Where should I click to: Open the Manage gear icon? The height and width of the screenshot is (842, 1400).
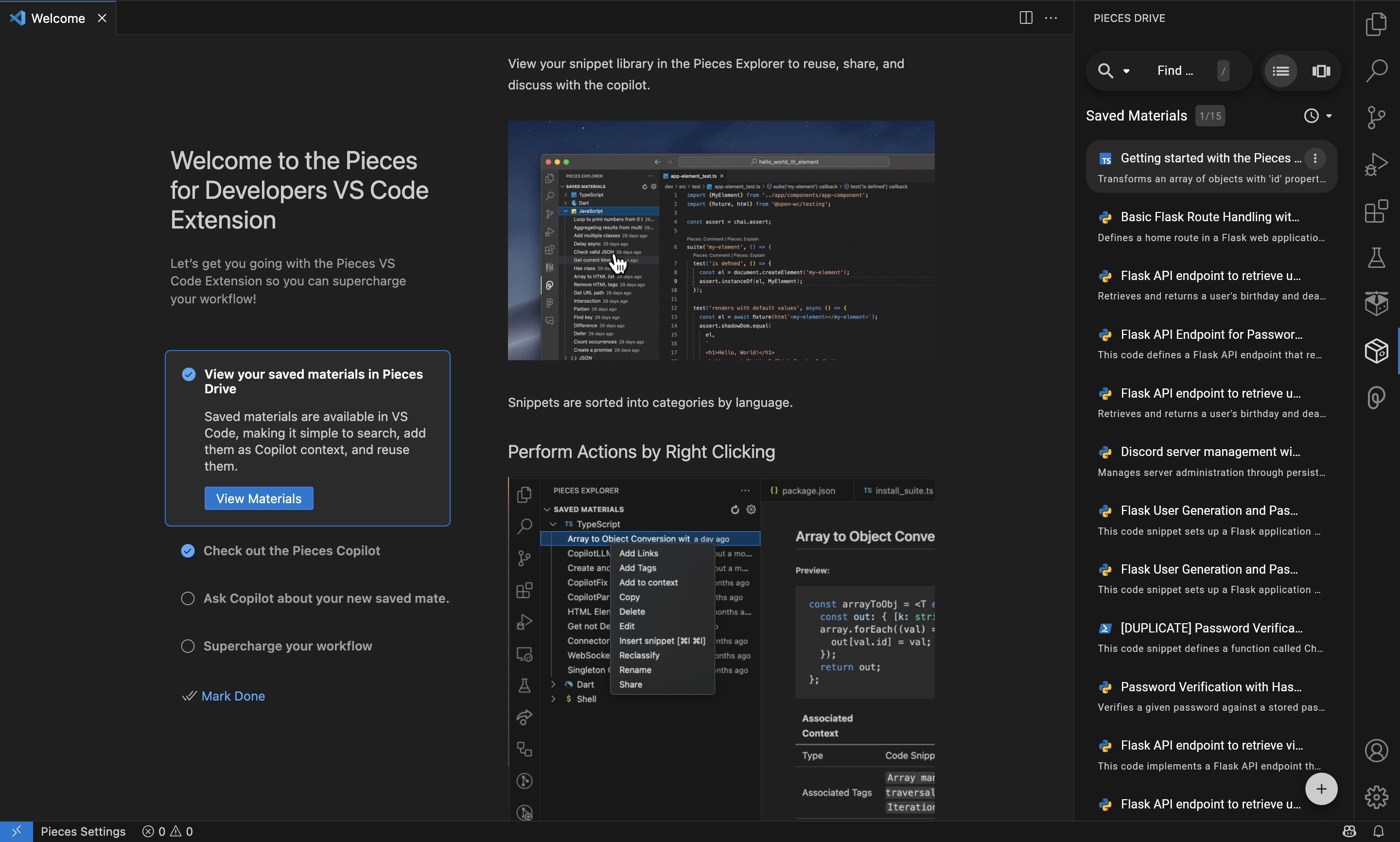[x=1376, y=797]
